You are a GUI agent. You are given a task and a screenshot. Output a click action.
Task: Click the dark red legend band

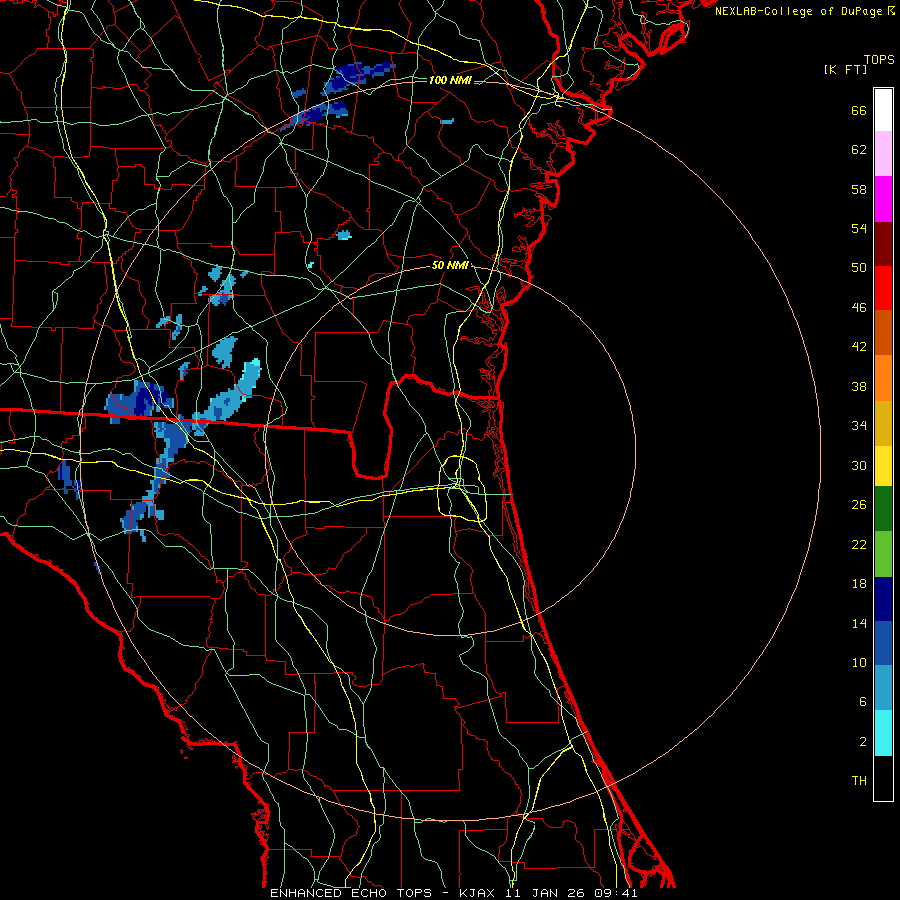coord(883,244)
